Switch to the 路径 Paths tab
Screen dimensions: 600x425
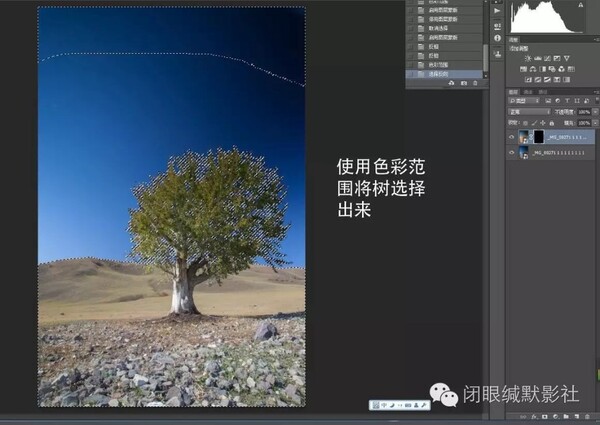coord(543,92)
